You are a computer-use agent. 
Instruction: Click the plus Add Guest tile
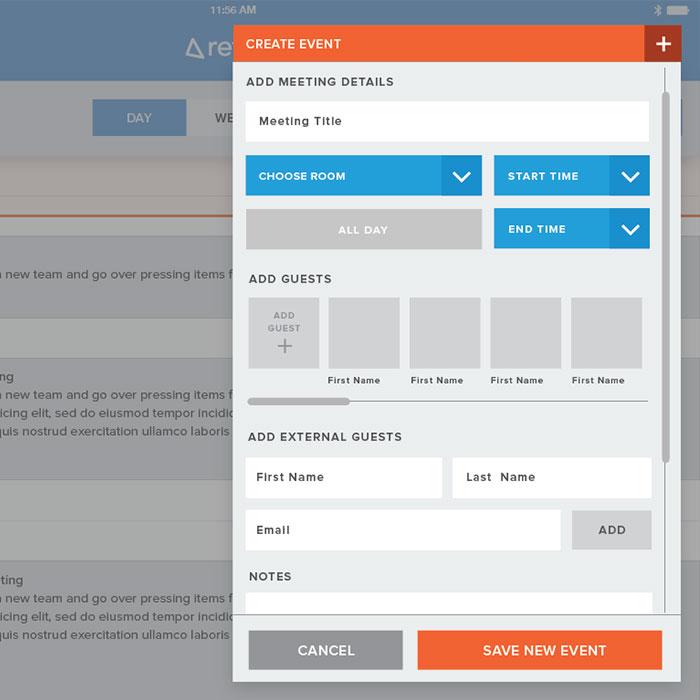pos(284,333)
